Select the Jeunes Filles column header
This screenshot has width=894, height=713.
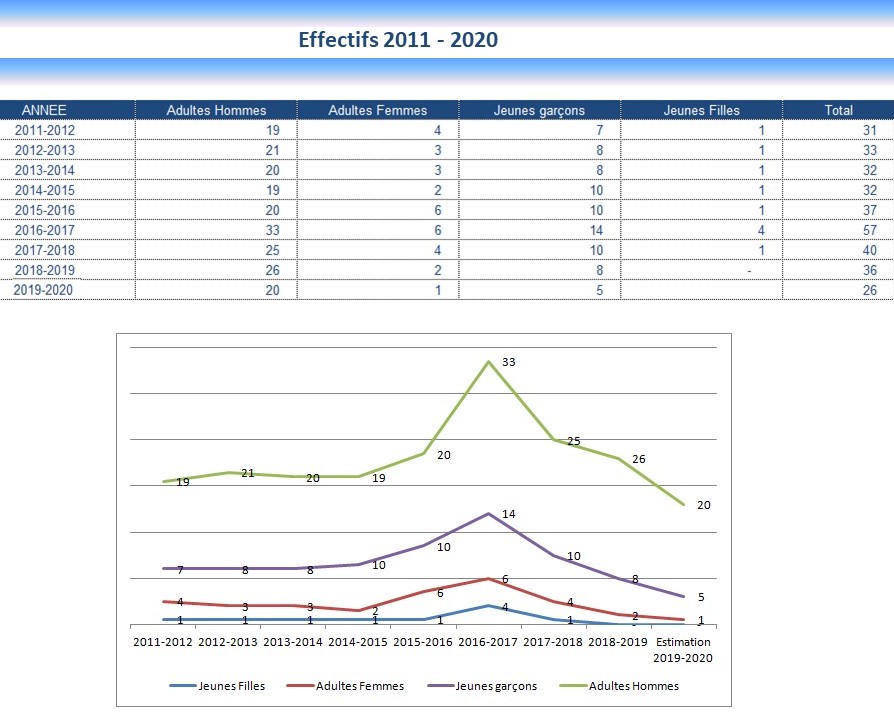[x=701, y=110]
